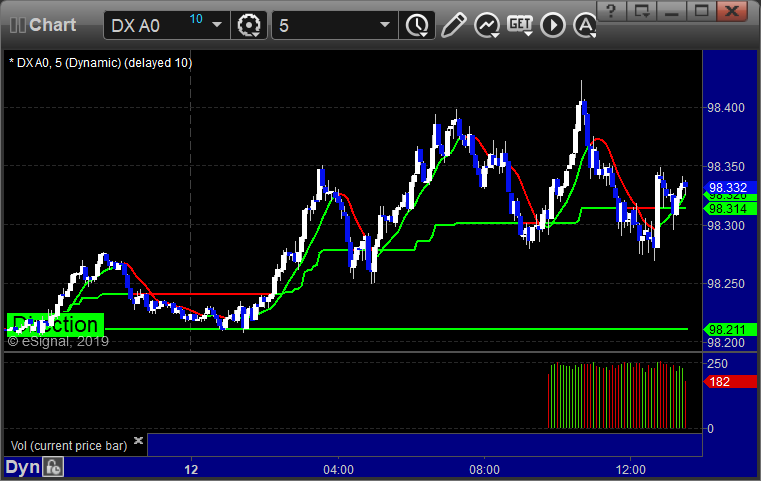This screenshot has width=761, height=481.
Task: Click the 04:00 time axis label
Action: tap(339, 470)
